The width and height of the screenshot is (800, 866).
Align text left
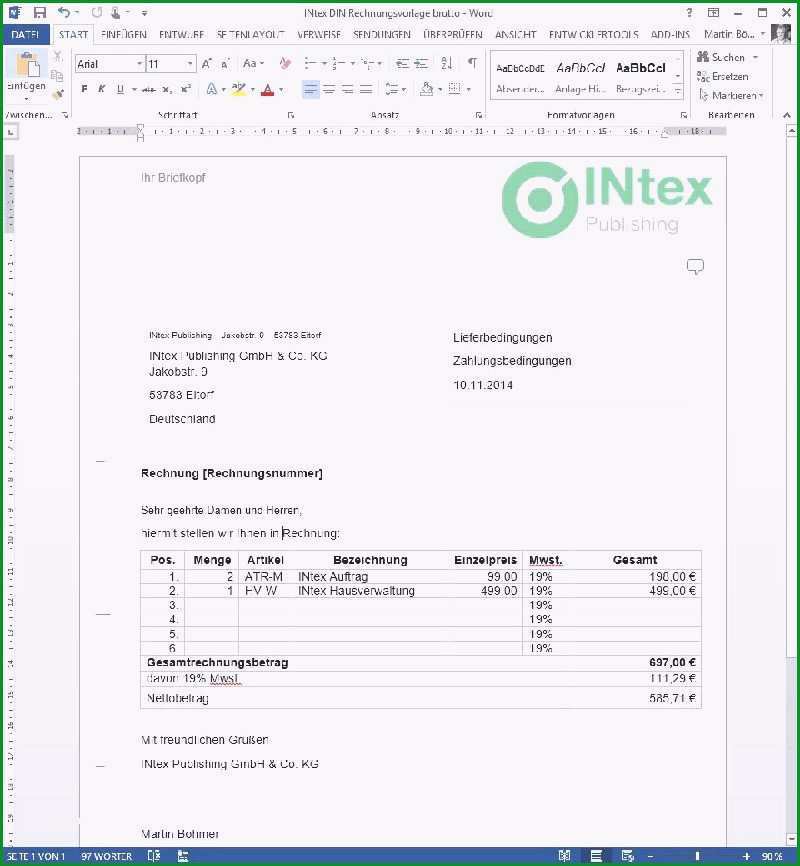(x=310, y=89)
